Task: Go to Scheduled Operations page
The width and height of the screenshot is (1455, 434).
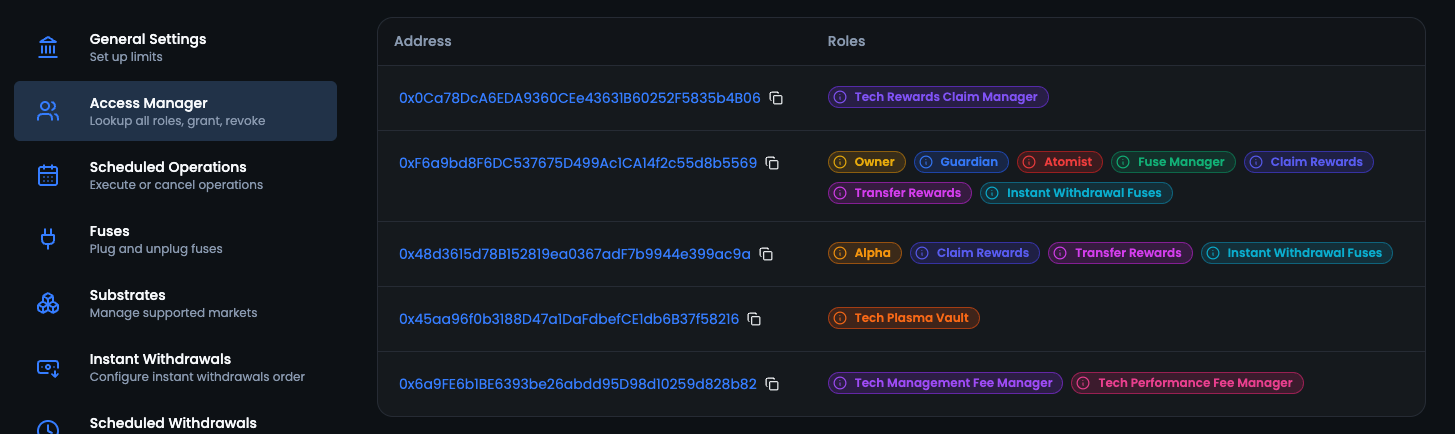Action: point(168,175)
